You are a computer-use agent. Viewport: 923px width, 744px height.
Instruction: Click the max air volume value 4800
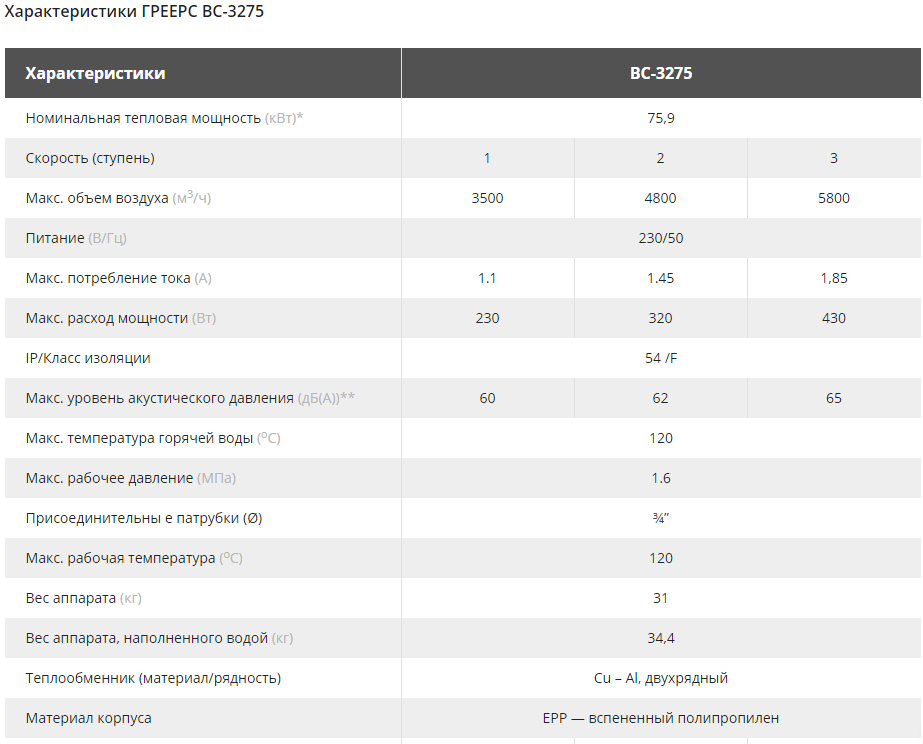(x=661, y=198)
